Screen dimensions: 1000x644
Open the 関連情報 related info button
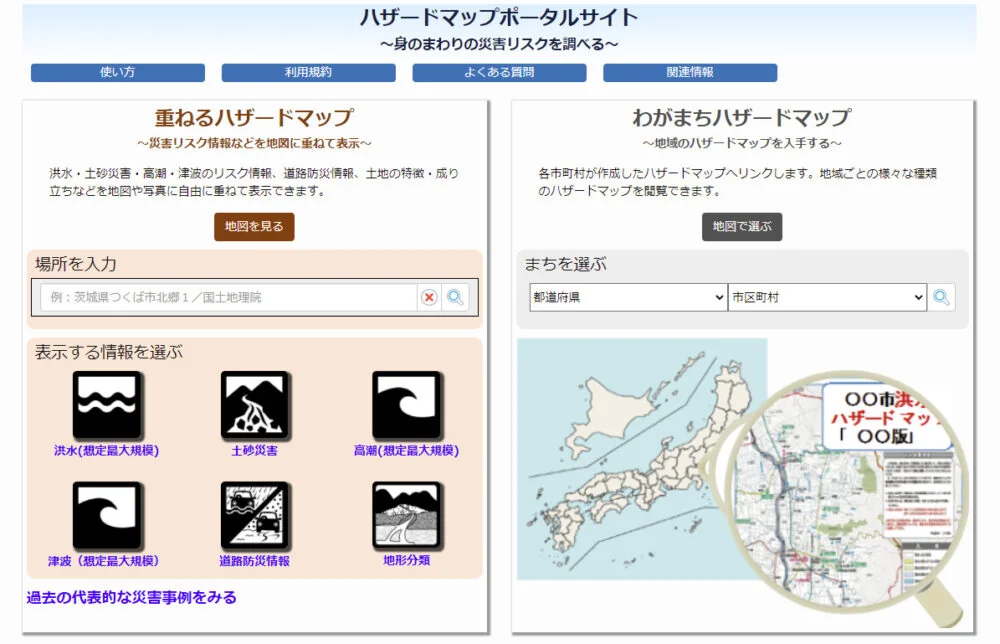(x=690, y=72)
